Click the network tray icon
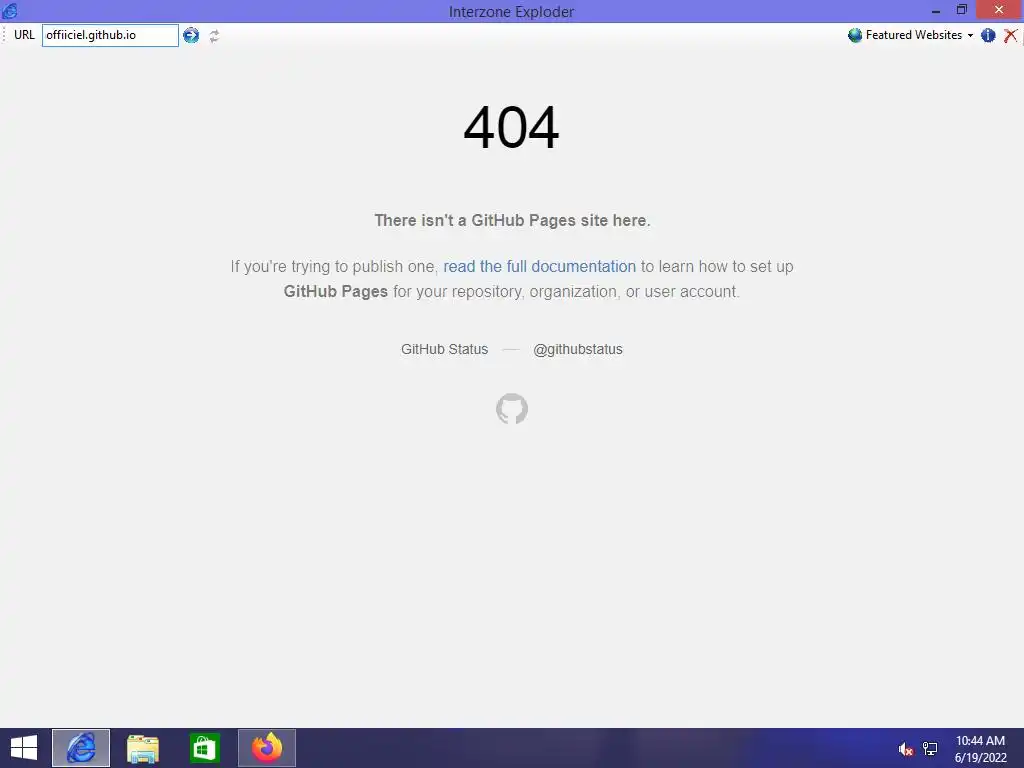Screen dimensions: 1024x768 pos(930,749)
